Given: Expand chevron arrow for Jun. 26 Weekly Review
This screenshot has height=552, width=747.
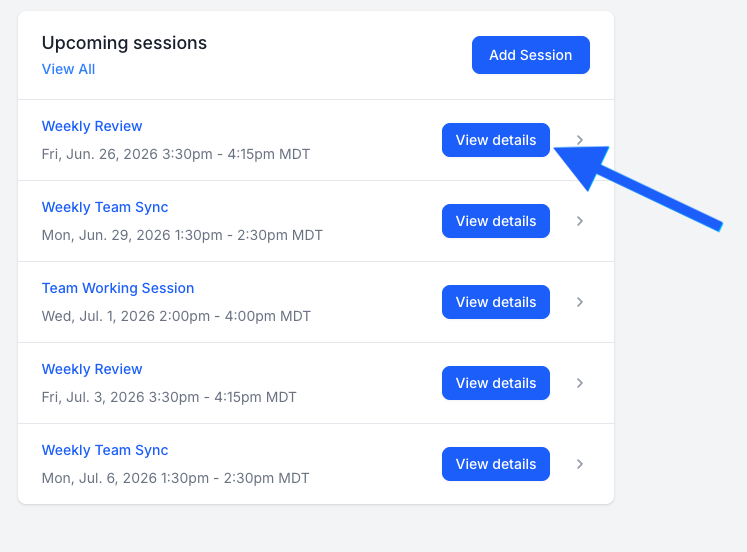Looking at the screenshot, I should [x=580, y=140].
